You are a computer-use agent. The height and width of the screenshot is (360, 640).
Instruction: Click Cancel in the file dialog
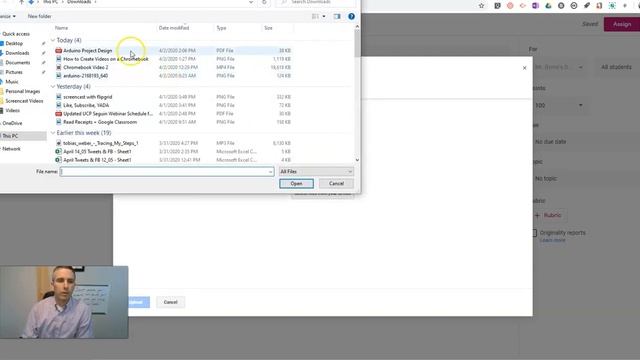pyautogui.click(x=336, y=184)
